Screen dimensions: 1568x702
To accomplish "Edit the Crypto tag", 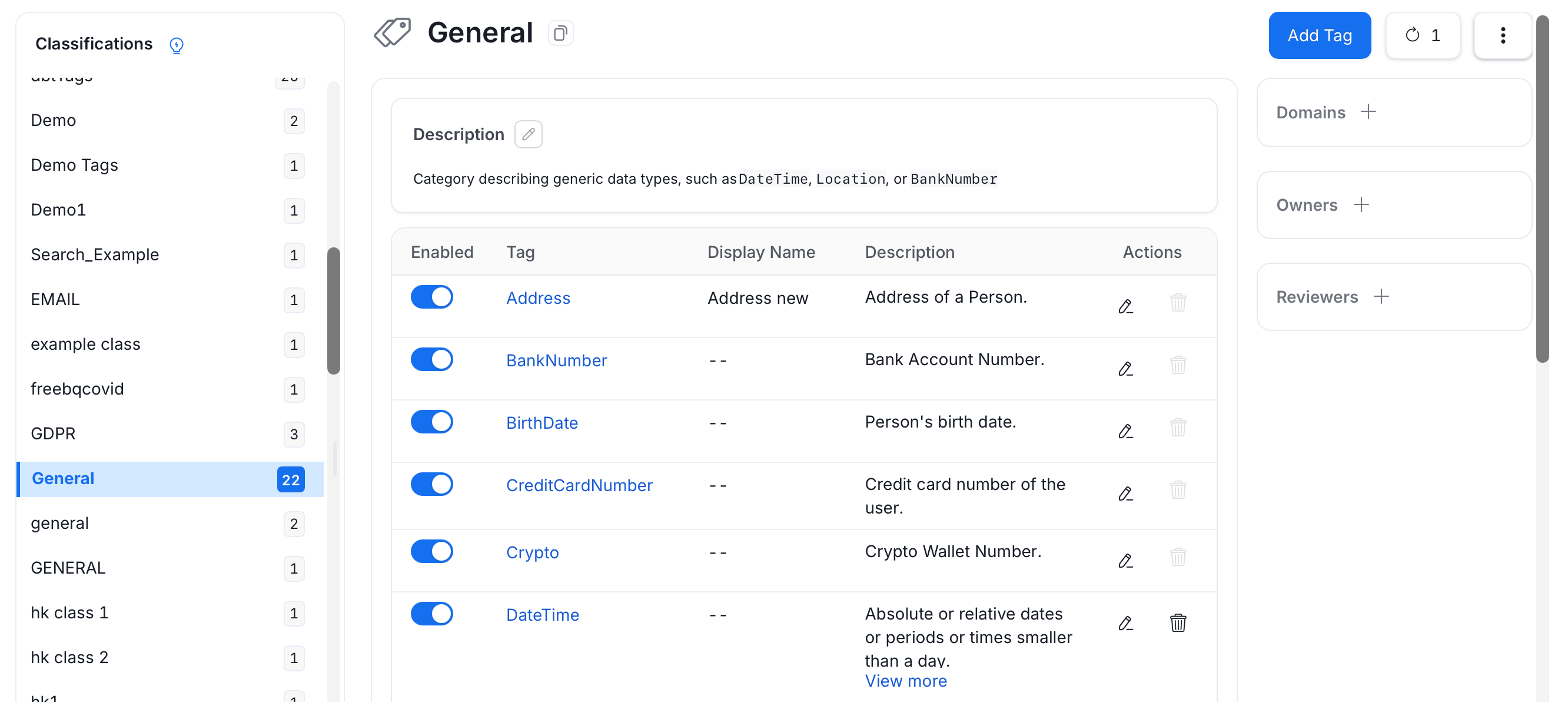I will (1125, 560).
